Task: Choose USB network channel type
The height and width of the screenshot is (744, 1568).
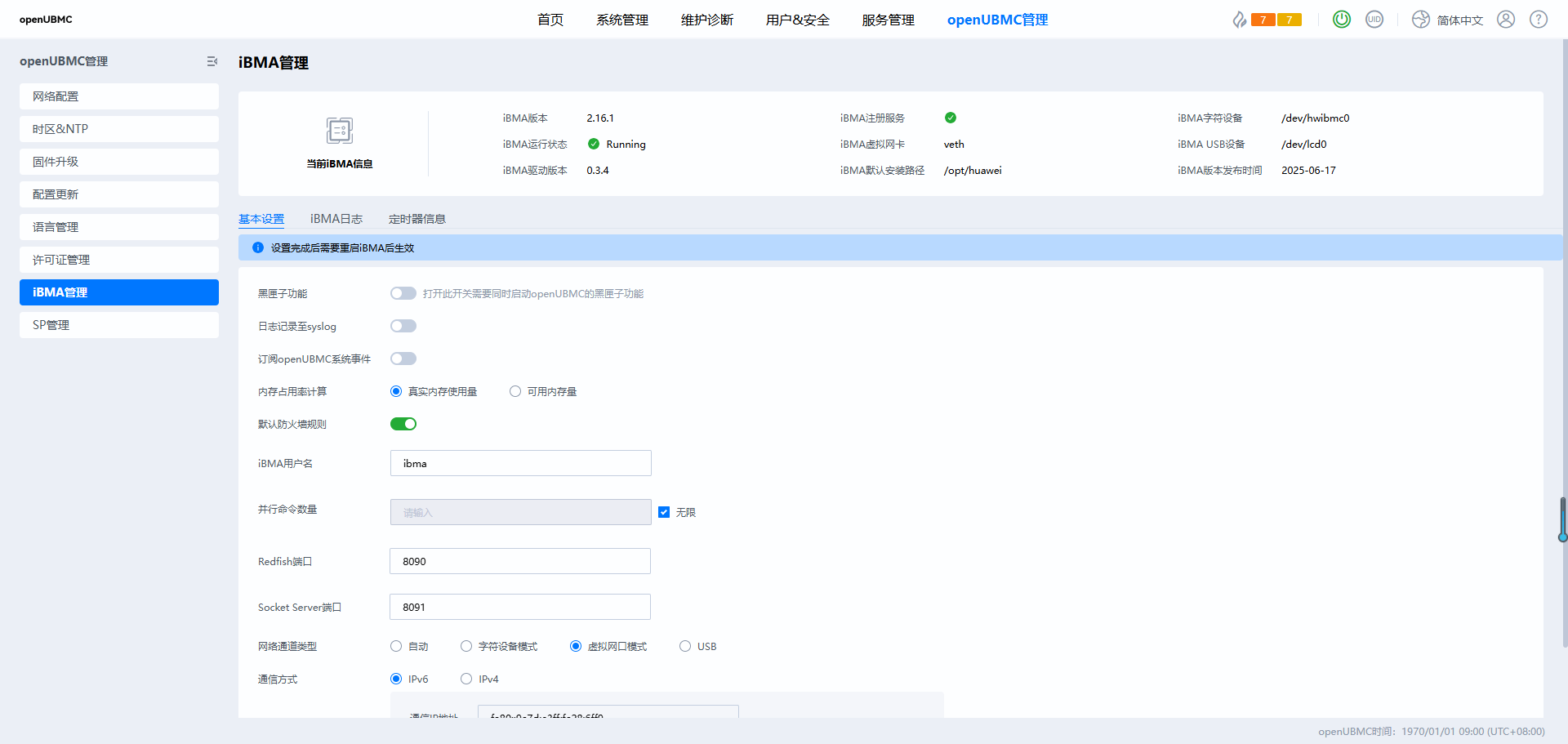Action: pyautogui.click(x=685, y=646)
